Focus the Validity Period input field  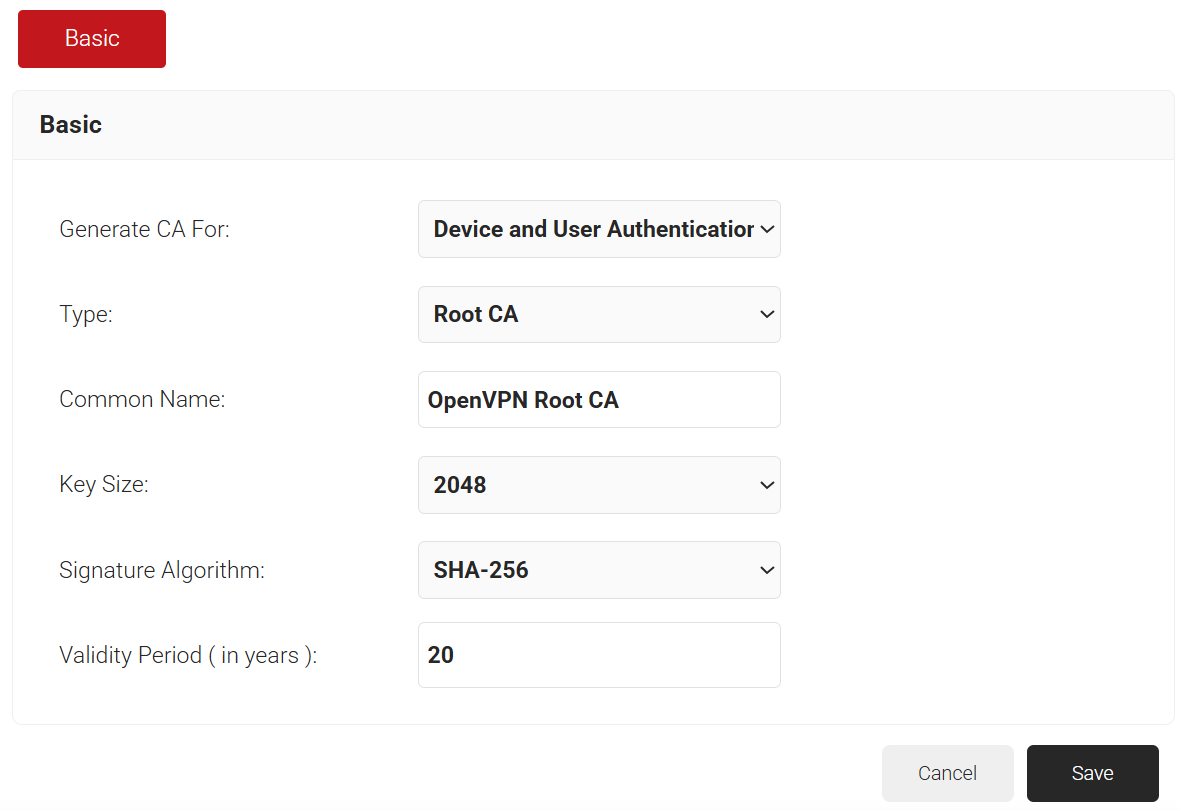pyautogui.click(x=598, y=655)
